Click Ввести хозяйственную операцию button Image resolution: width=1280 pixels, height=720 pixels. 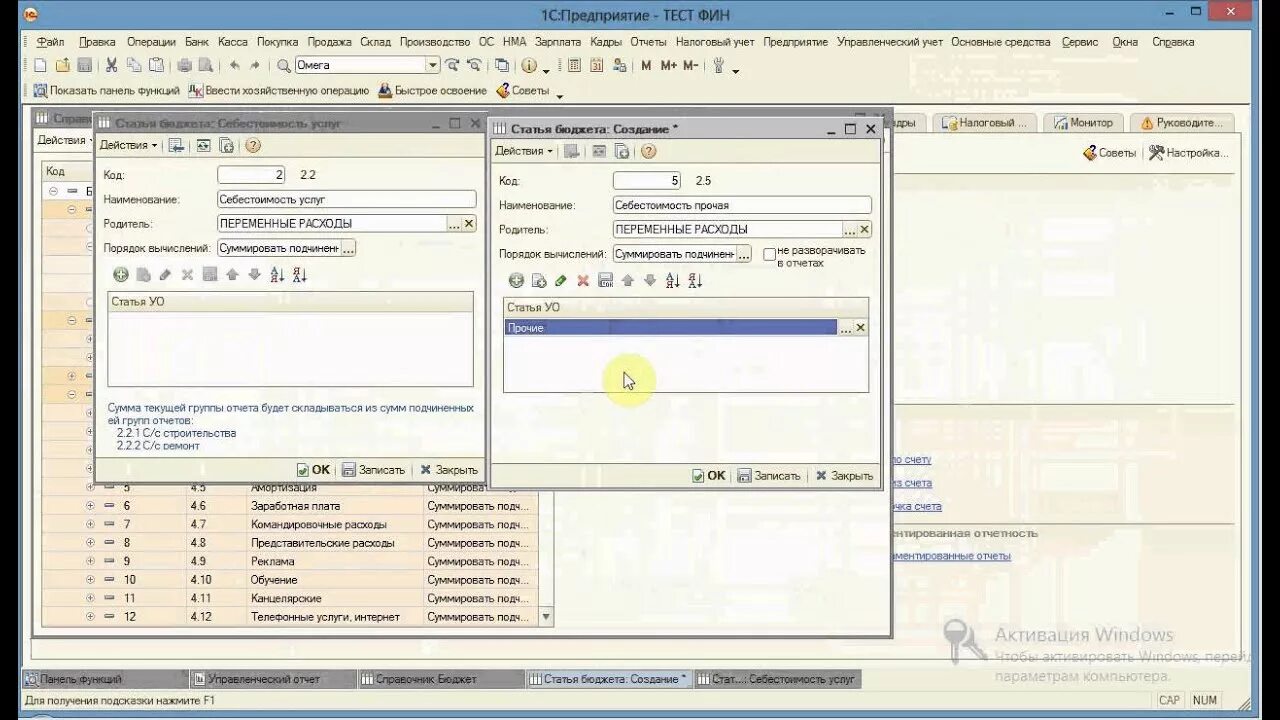(279, 90)
